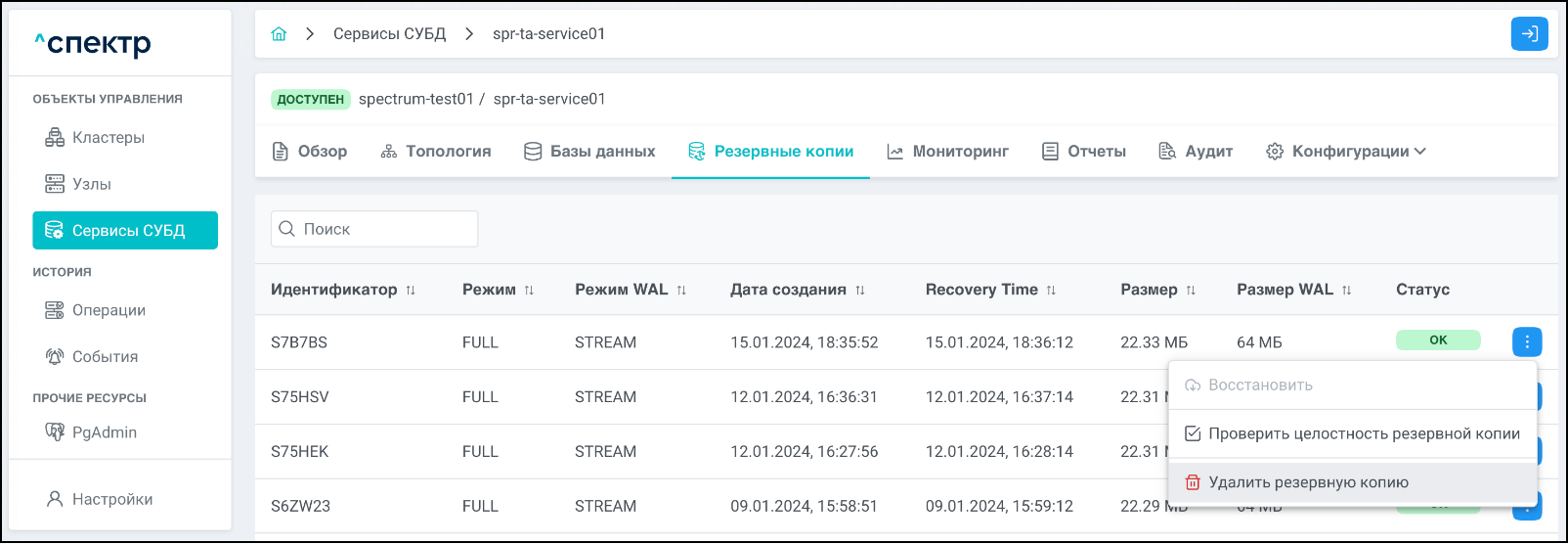Click the Настройки user icon
Screen dimensions: 1568x544
[55, 499]
